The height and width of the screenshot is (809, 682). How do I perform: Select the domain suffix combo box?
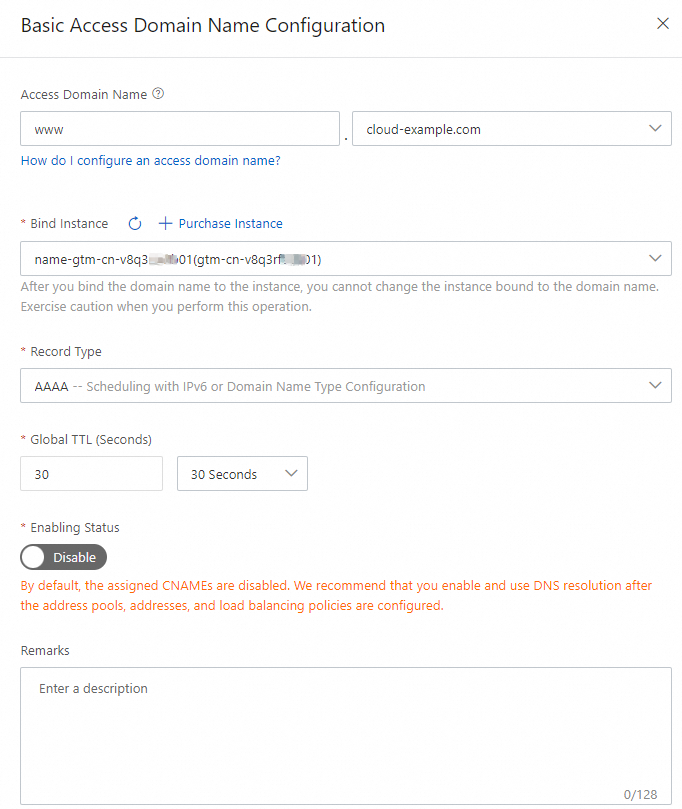pyautogui.click(x=511, y=128)
